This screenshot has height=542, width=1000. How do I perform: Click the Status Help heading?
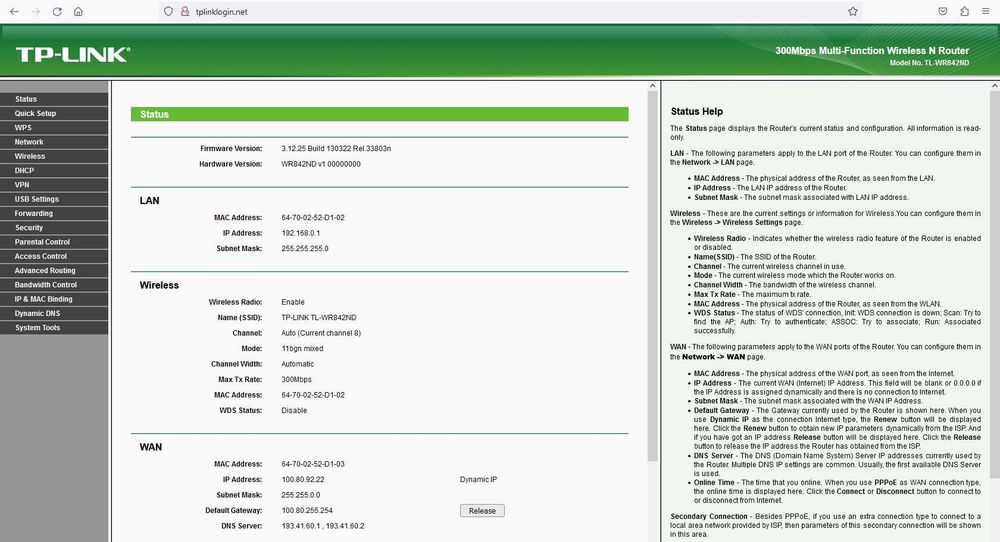[x=696, y=111]
